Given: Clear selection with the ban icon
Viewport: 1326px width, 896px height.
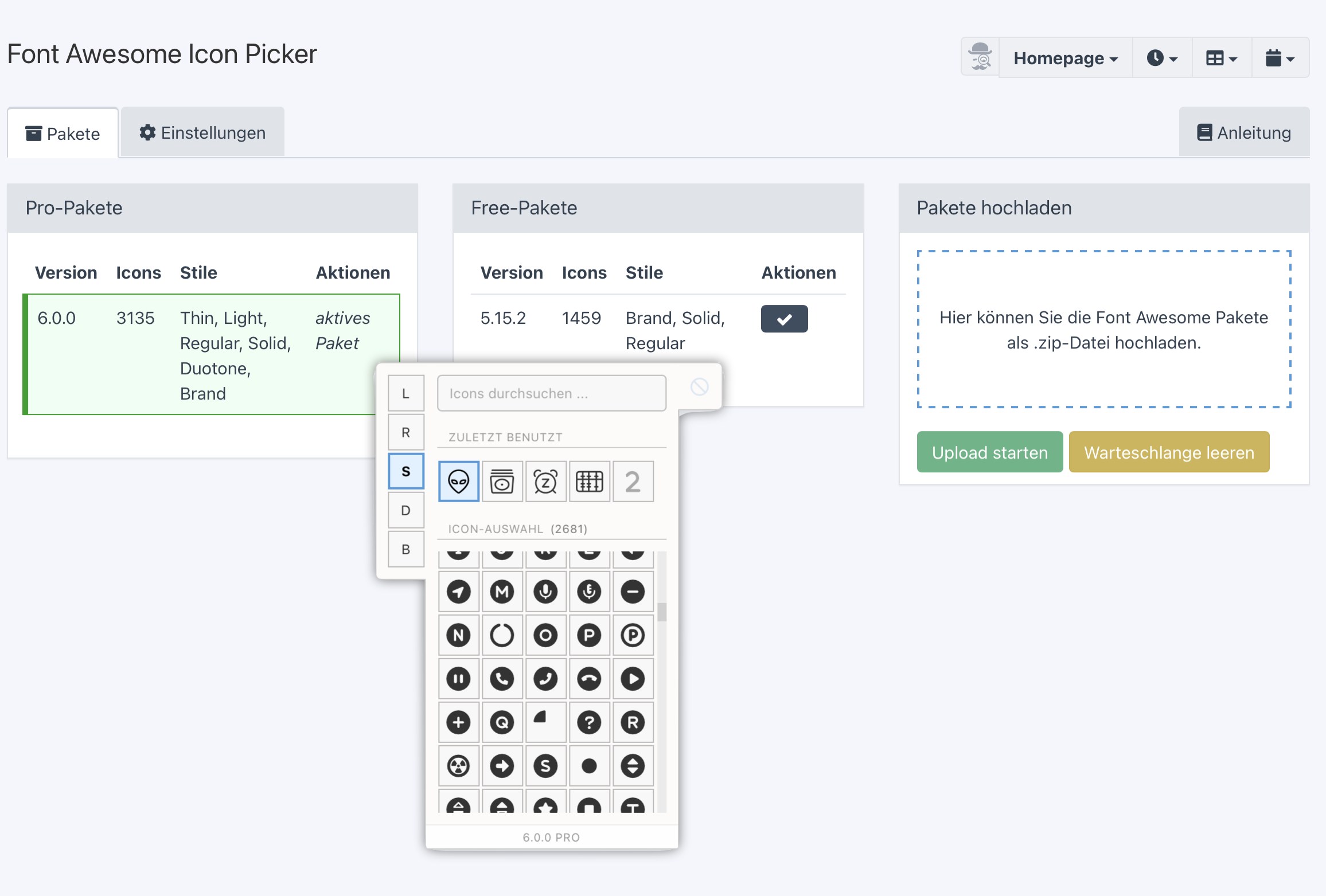Looking at the screenshot, I should [699, 387].
